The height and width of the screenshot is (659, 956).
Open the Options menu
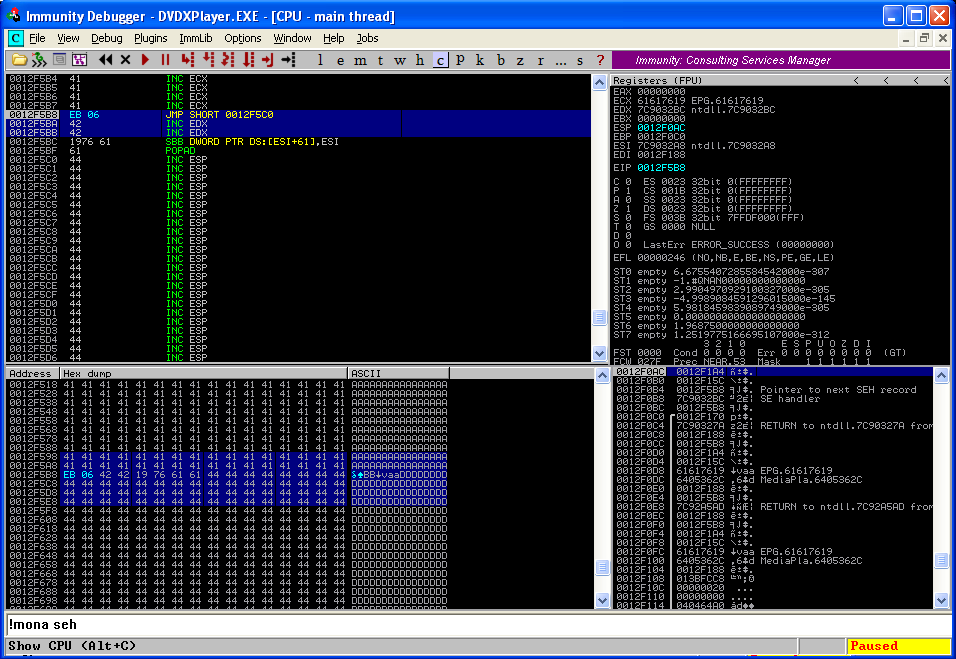tap(243, 38)
